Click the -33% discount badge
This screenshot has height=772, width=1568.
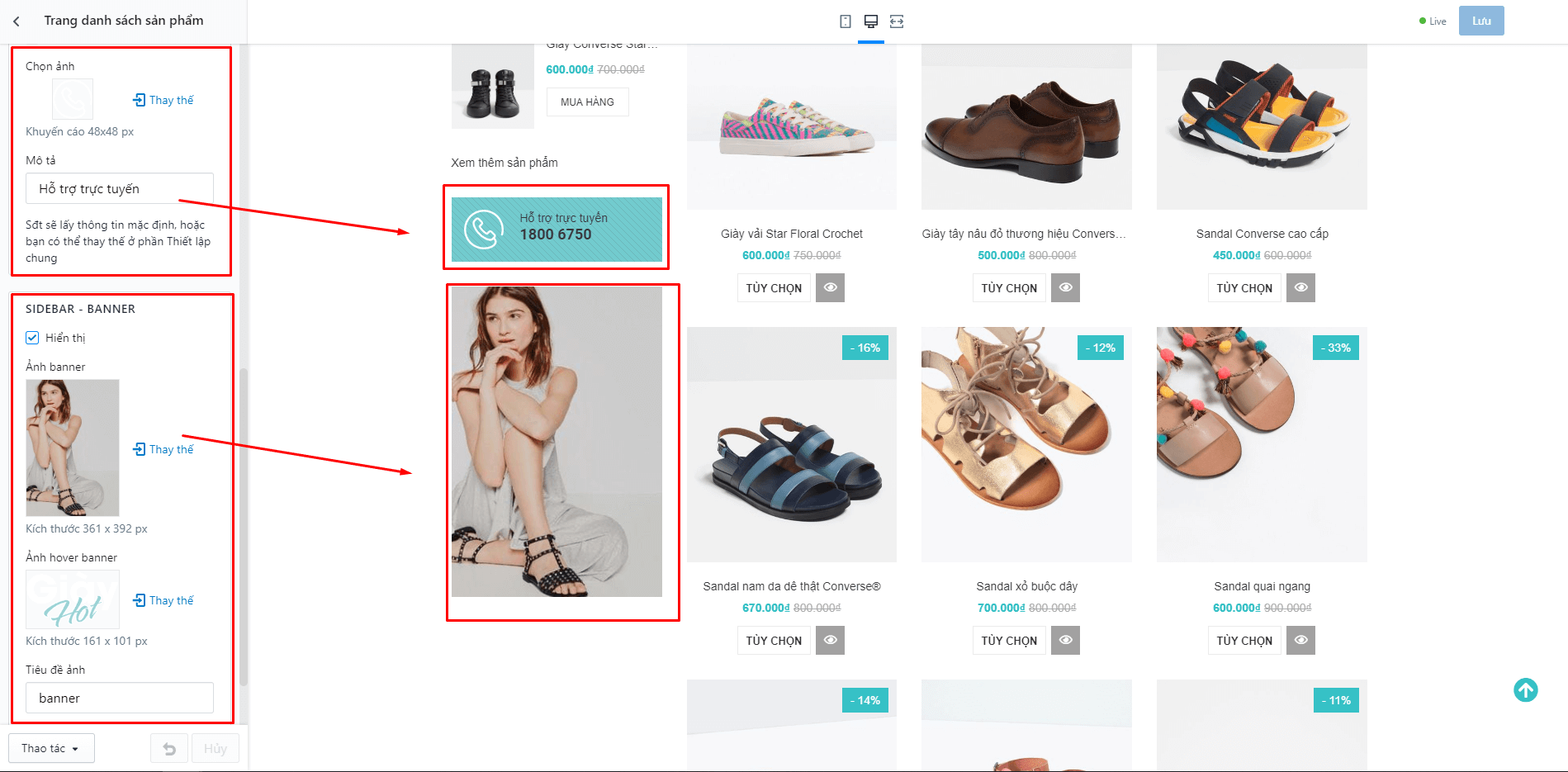click(x=1336, y=348)
